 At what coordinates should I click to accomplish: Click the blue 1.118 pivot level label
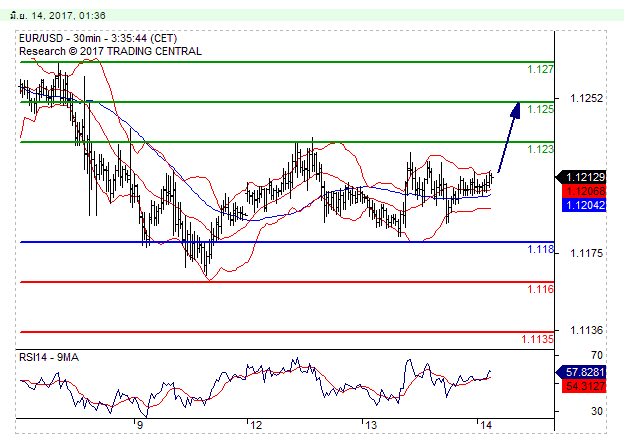point(540,249)
